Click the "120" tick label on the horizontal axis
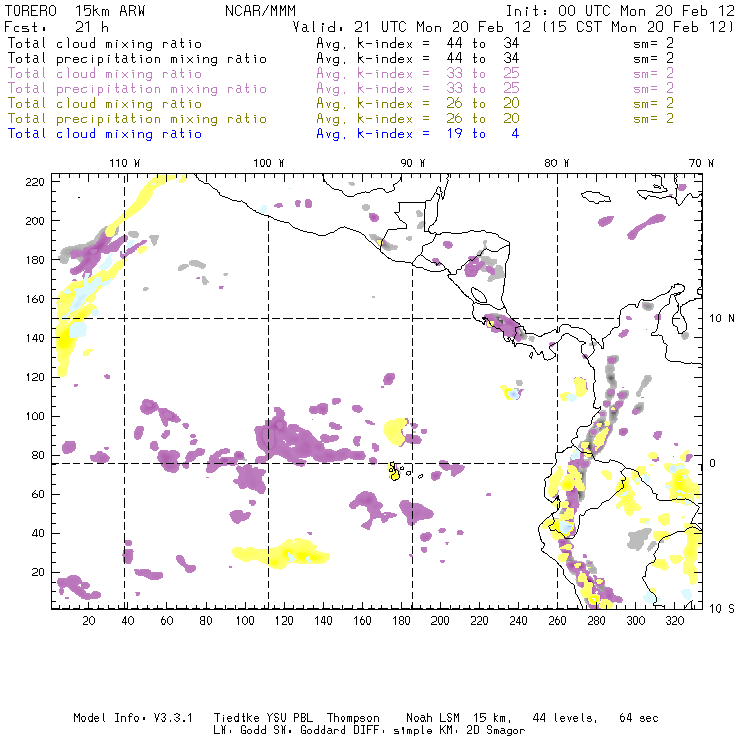This screenshot has height=740, width=740. click(284, 621)
